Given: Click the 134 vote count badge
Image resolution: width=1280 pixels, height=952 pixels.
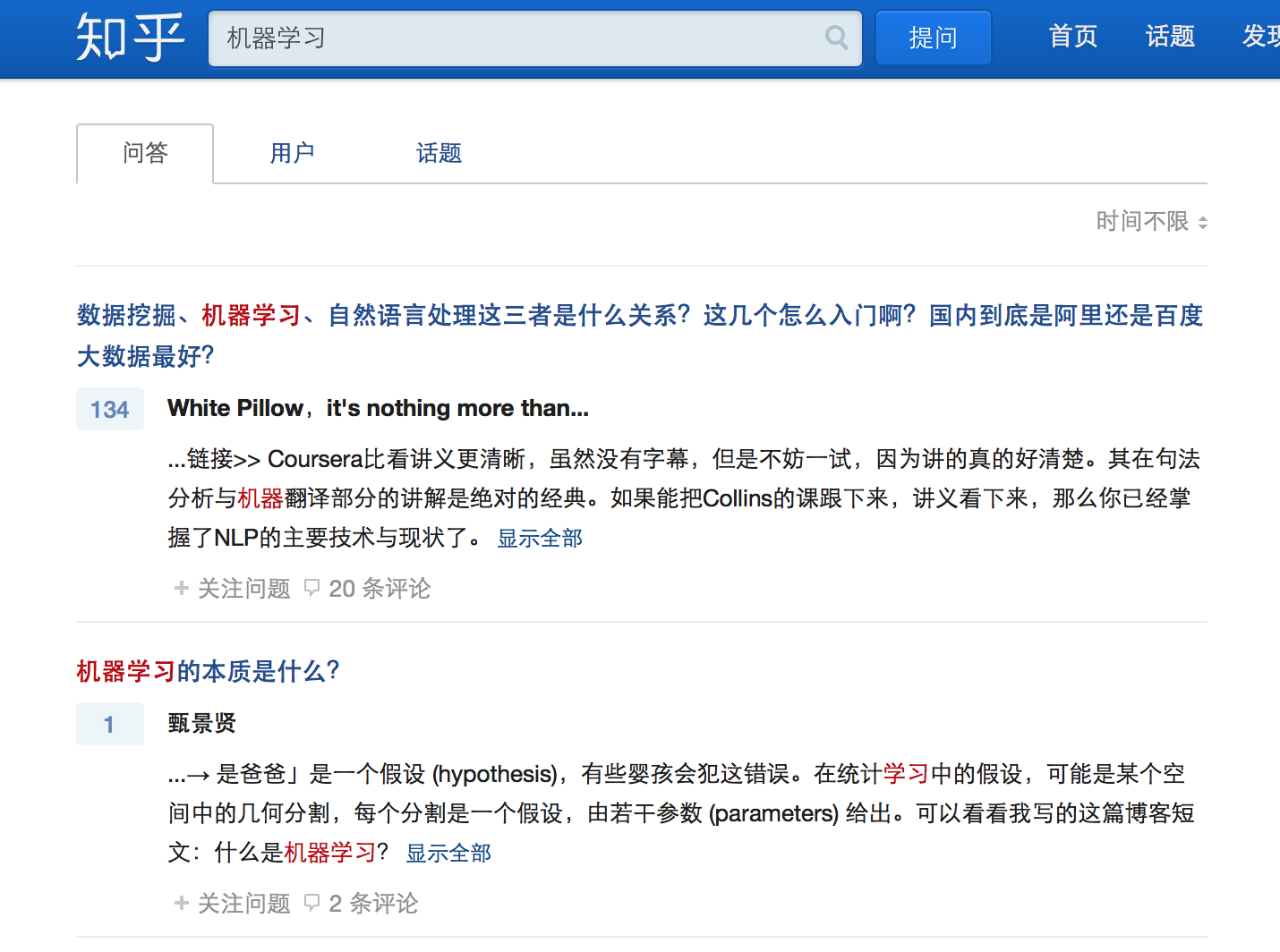Looking at the screenshot, I should (x=110, y=409).
